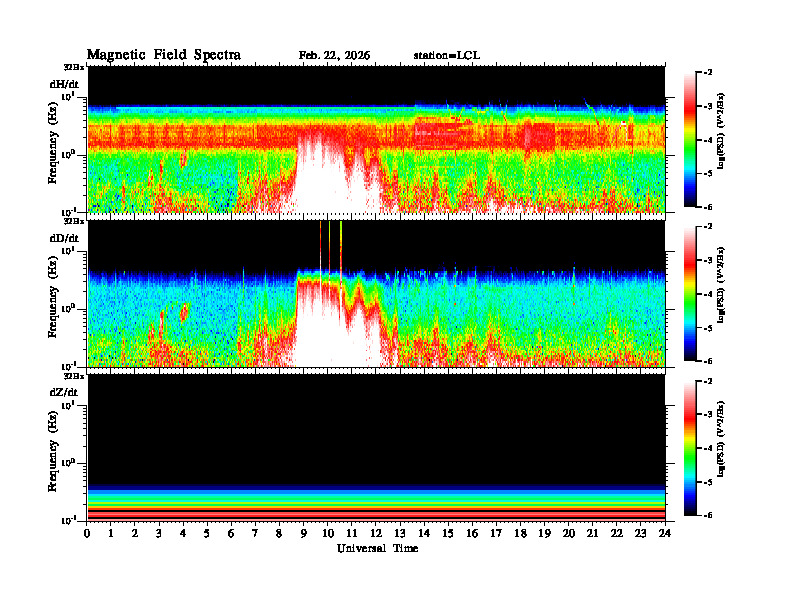792x612 pixels.
Task: Click the hour 0 tick label
Action: (87, 533)
